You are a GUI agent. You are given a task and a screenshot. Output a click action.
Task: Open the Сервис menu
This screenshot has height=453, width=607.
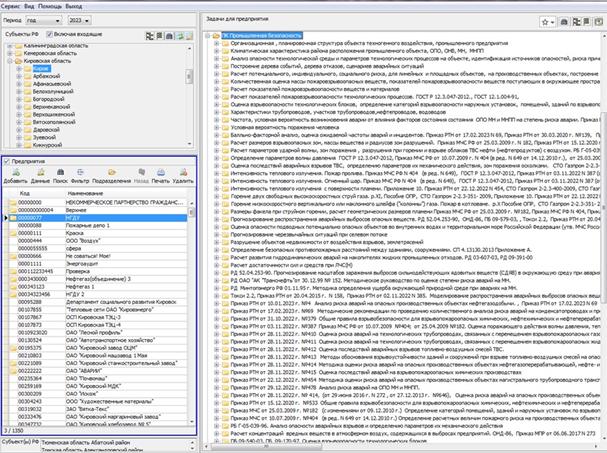13,5
